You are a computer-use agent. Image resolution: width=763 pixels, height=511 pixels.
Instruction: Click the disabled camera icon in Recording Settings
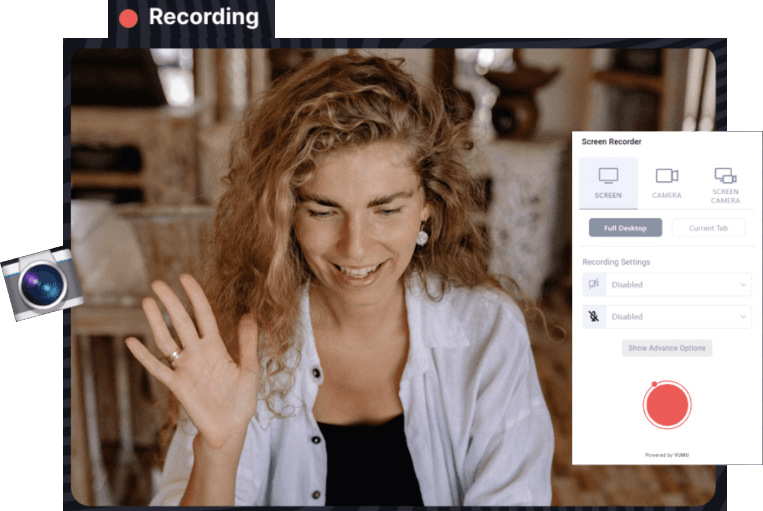[594, 284]
